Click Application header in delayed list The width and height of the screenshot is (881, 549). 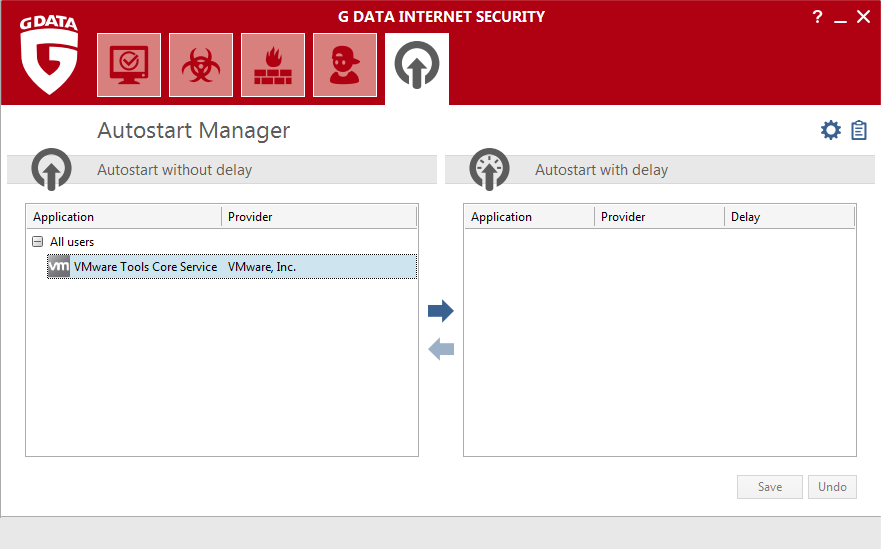click(529, 217)
